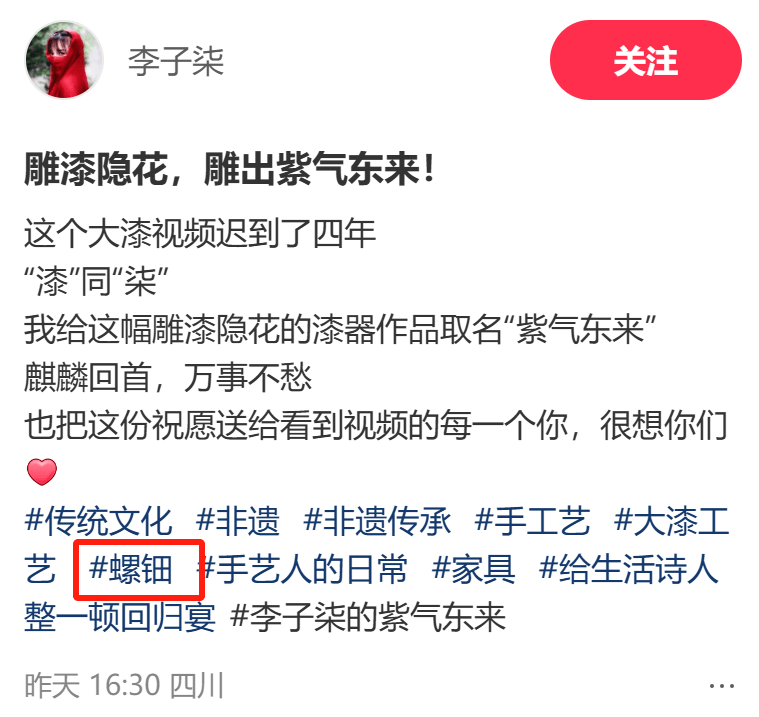Follow the author with 关注 button
The height and width of the screenshot is (717, 759).
(645, 60)
